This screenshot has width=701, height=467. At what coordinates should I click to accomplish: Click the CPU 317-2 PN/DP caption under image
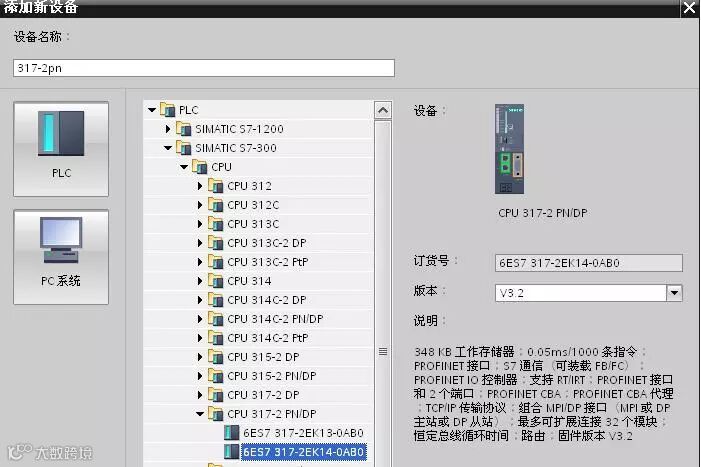click(x=543, y=213)
